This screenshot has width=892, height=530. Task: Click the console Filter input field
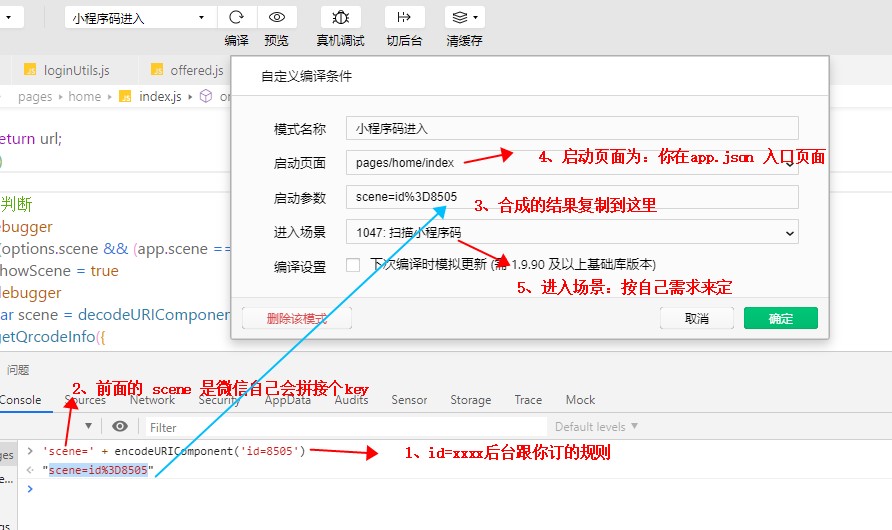(x=346, y=427)
